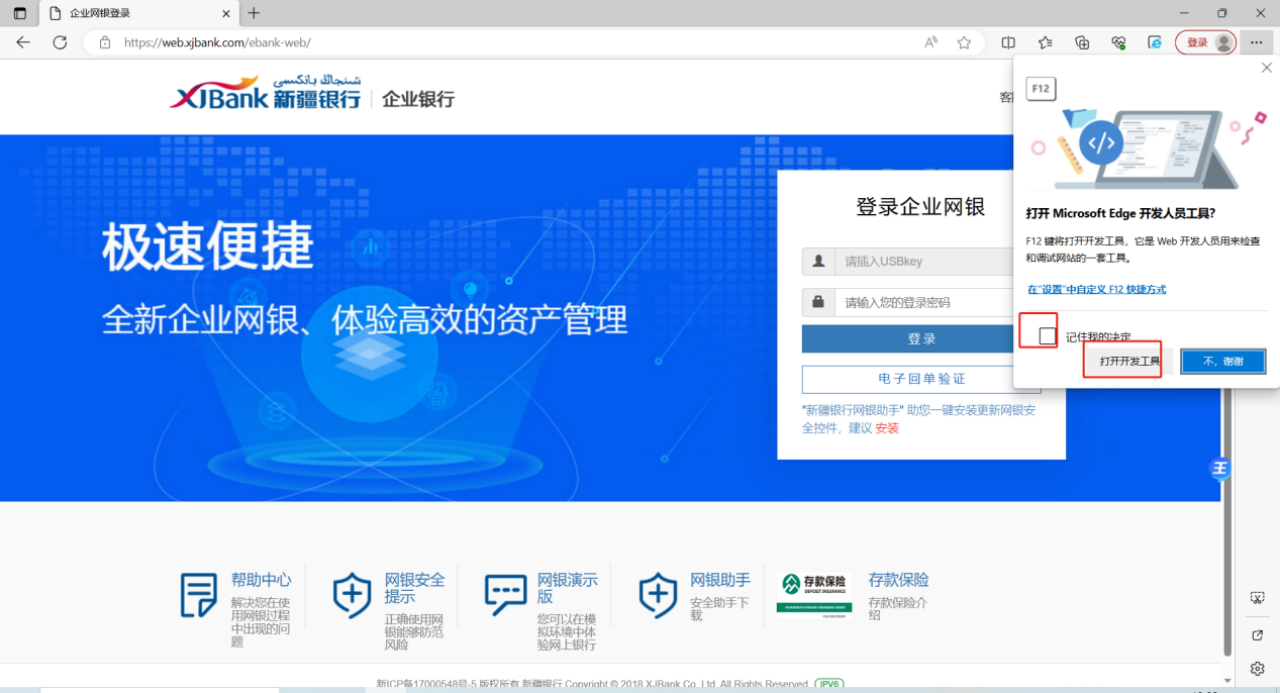View site information via the lock icon
The width and height of the screenshot is (1280, 693).
coord(104,43)
